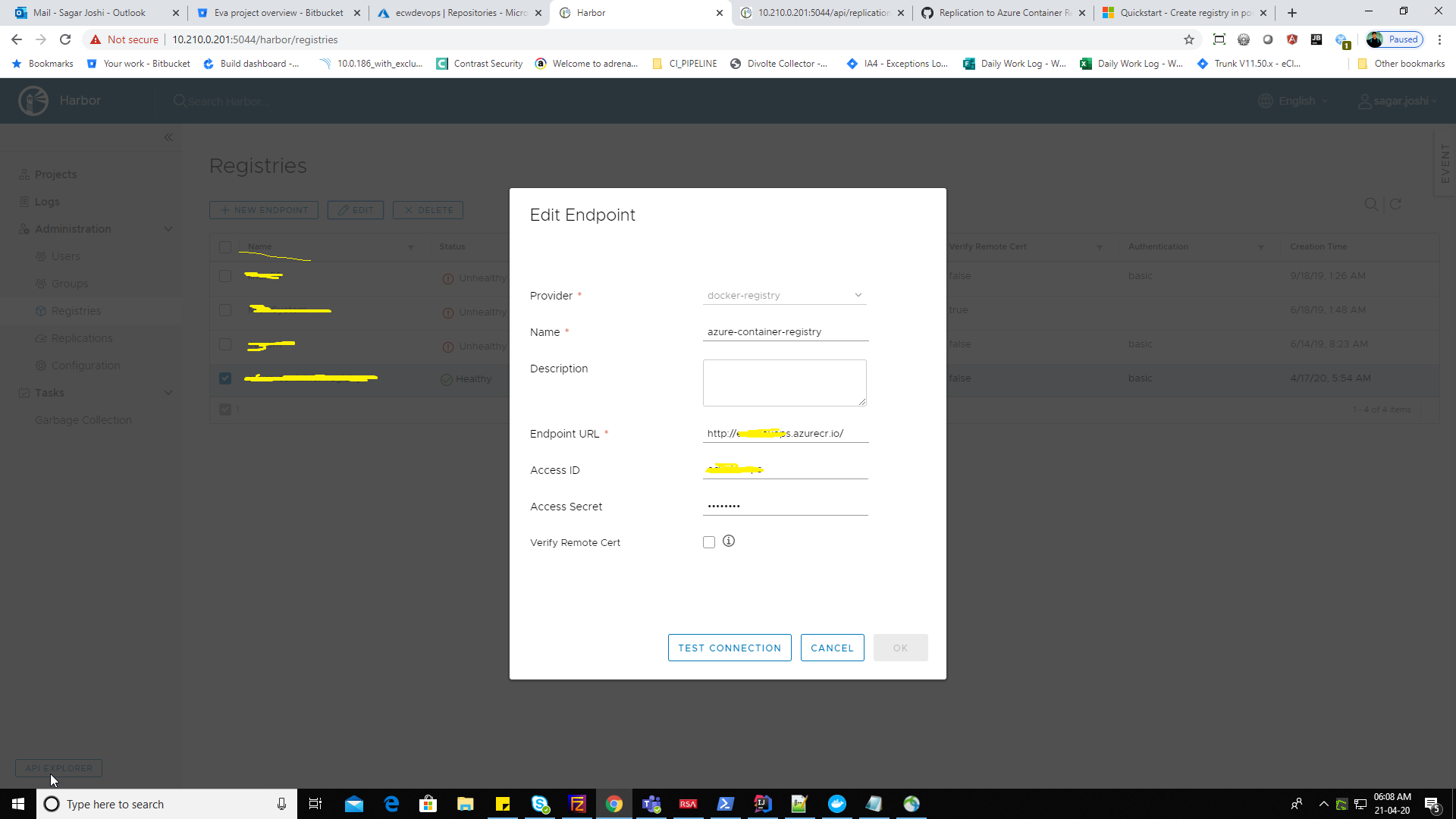Open the CI_PIPELINE bookmark folder
The image size is (1456, 819).
[x=684, y=64]
